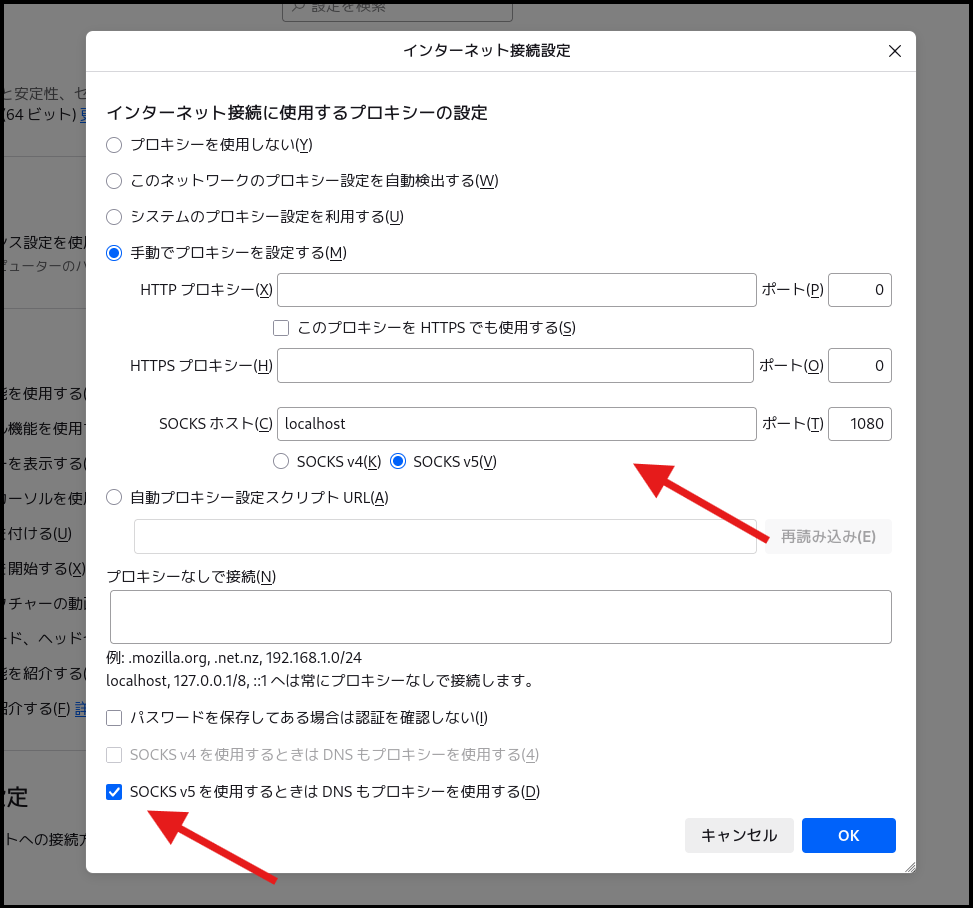Click the HTTPS プロキシー text field
Screen dimensions: 973x908
pyautogui.click(x=514, y=366)
